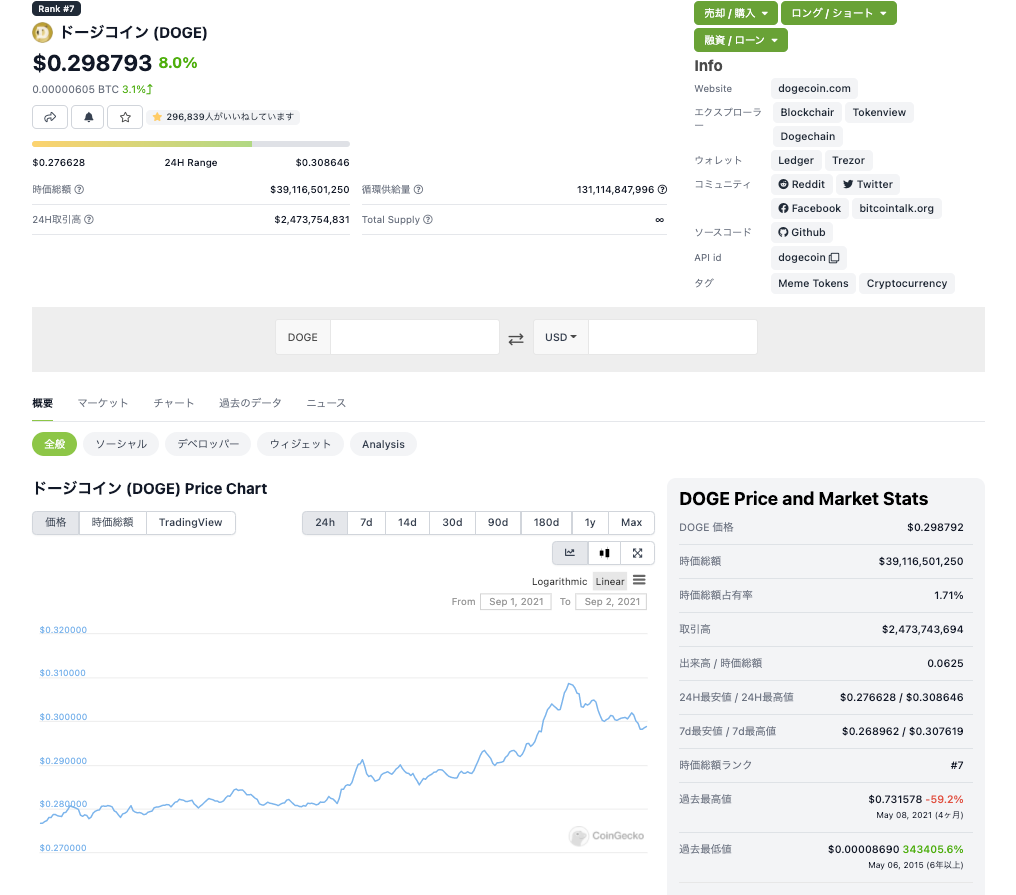This screenshot has height=895, width=1016.
Task: Click the bell price alert icon
Action: click(88, 117)
